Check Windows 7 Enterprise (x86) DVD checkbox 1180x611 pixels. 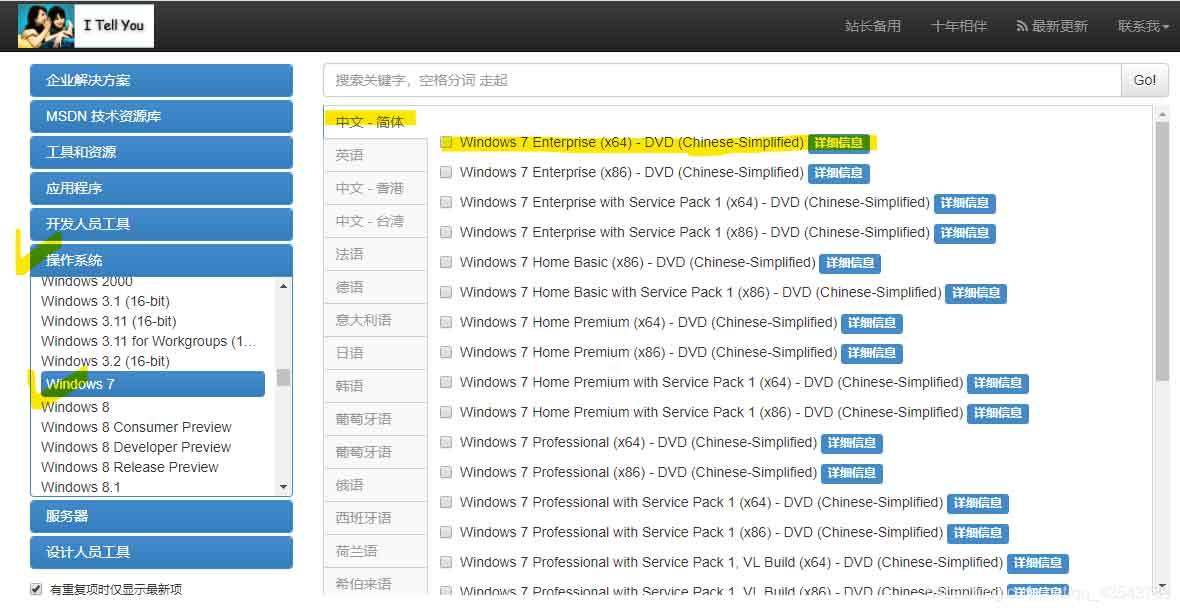click(446, 172)
